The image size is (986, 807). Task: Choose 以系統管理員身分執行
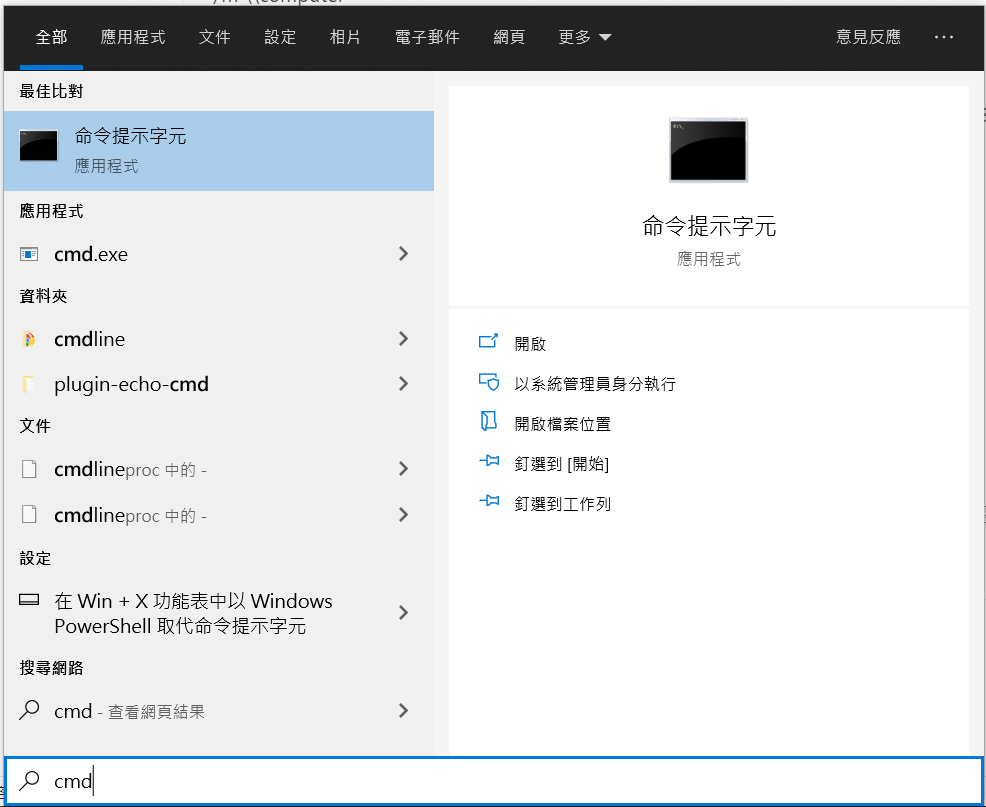point(595,384)
